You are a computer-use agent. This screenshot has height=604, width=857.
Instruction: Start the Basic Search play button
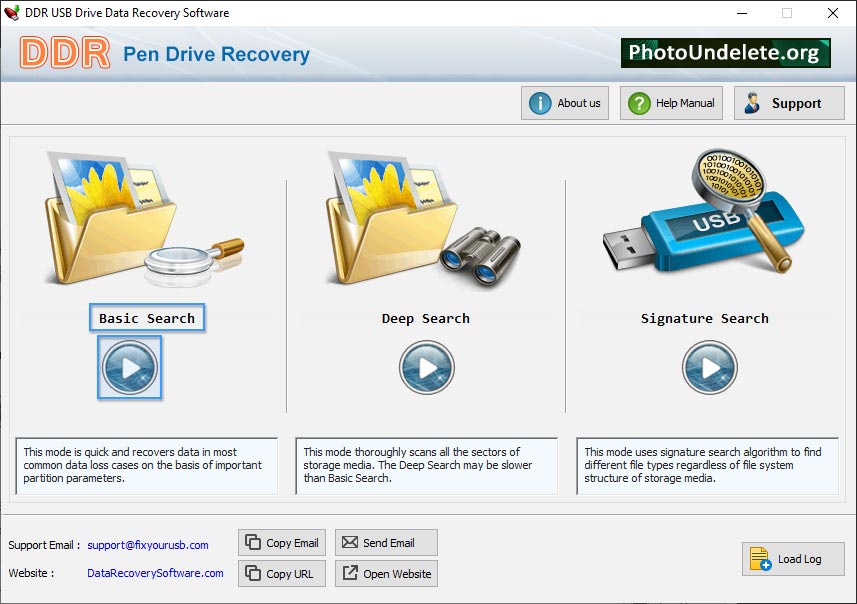[x=130, y=367]
